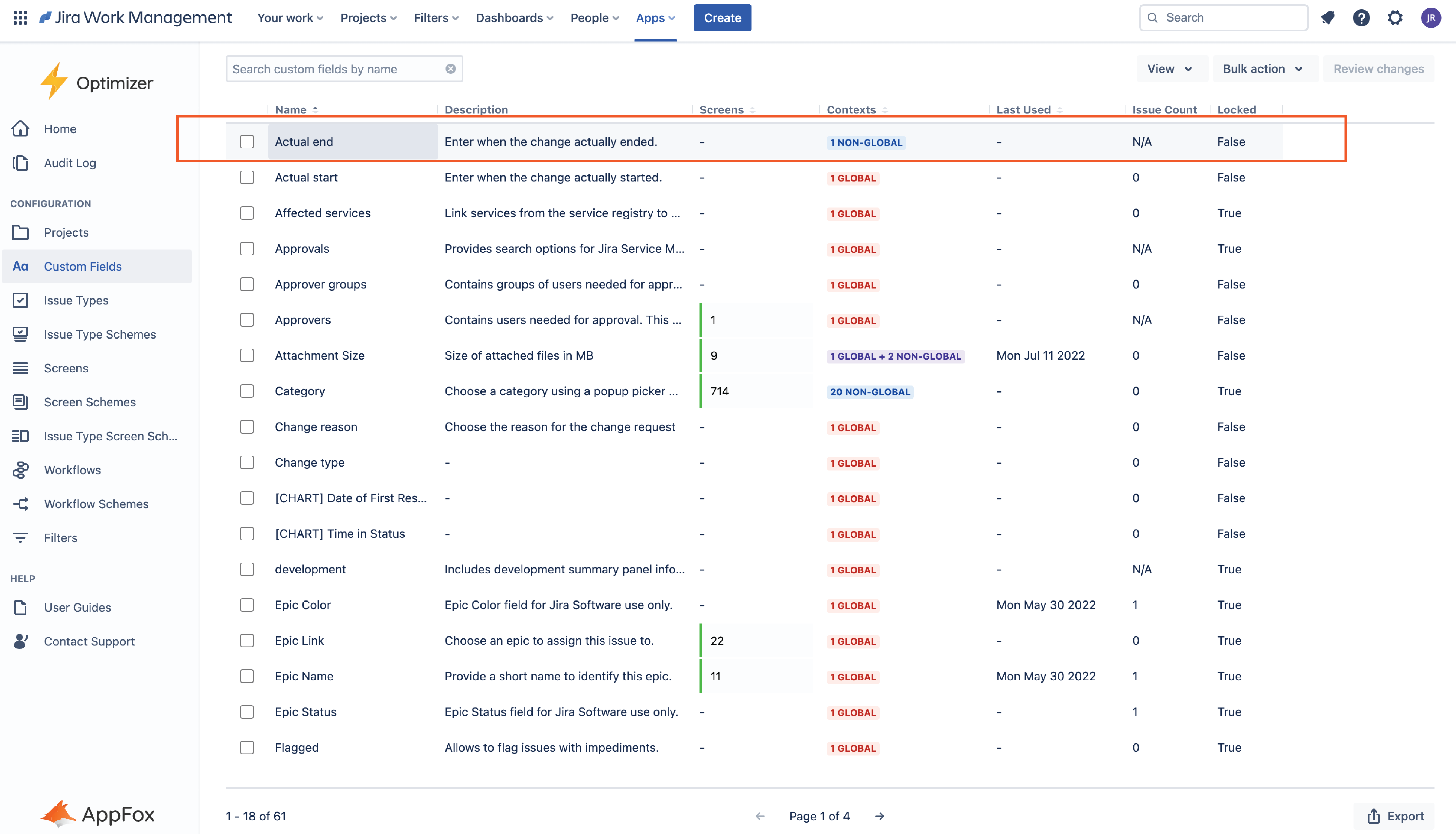Open the Filters top navigation menu
The width and height of the screenshot is (1456, 834).
(x=436, y=18)
